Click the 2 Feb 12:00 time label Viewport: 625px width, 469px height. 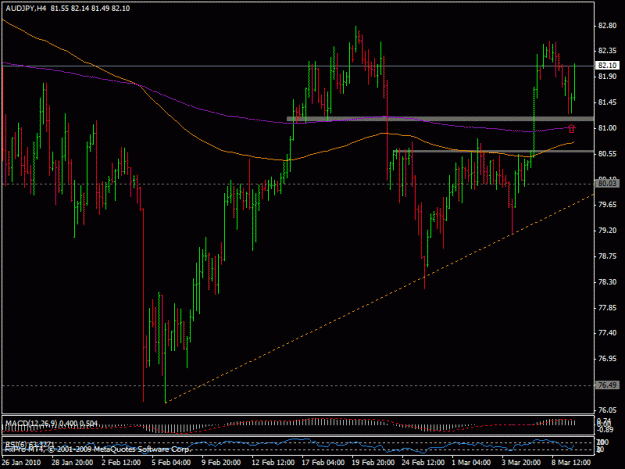coord(121,462)
